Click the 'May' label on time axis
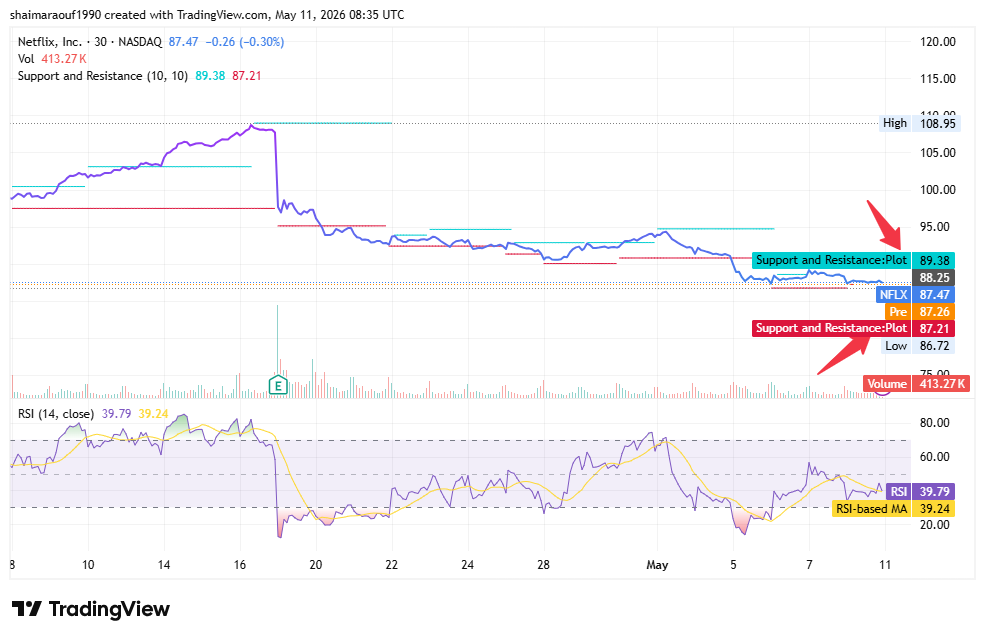The height and width of the screenshot is (639, 985). (x=657, y=565)
